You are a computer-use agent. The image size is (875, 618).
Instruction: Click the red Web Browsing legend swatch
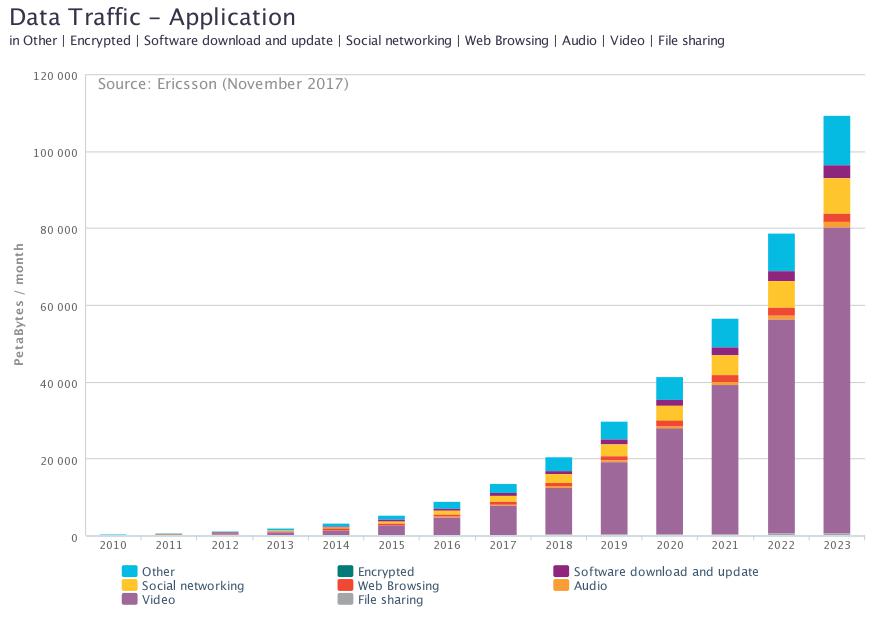345,586
